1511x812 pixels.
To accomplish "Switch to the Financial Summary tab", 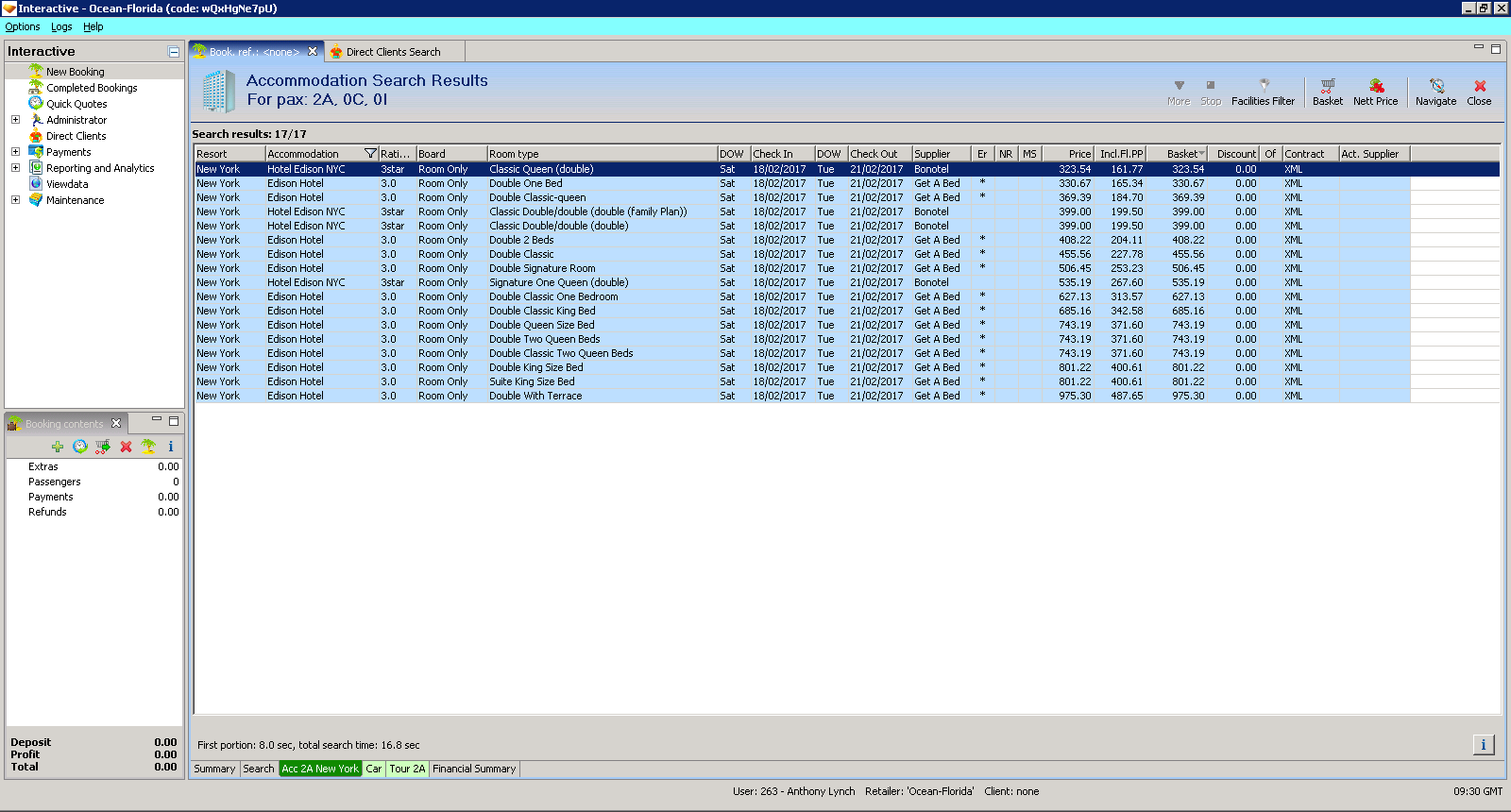I will click(x=474, y=769).
